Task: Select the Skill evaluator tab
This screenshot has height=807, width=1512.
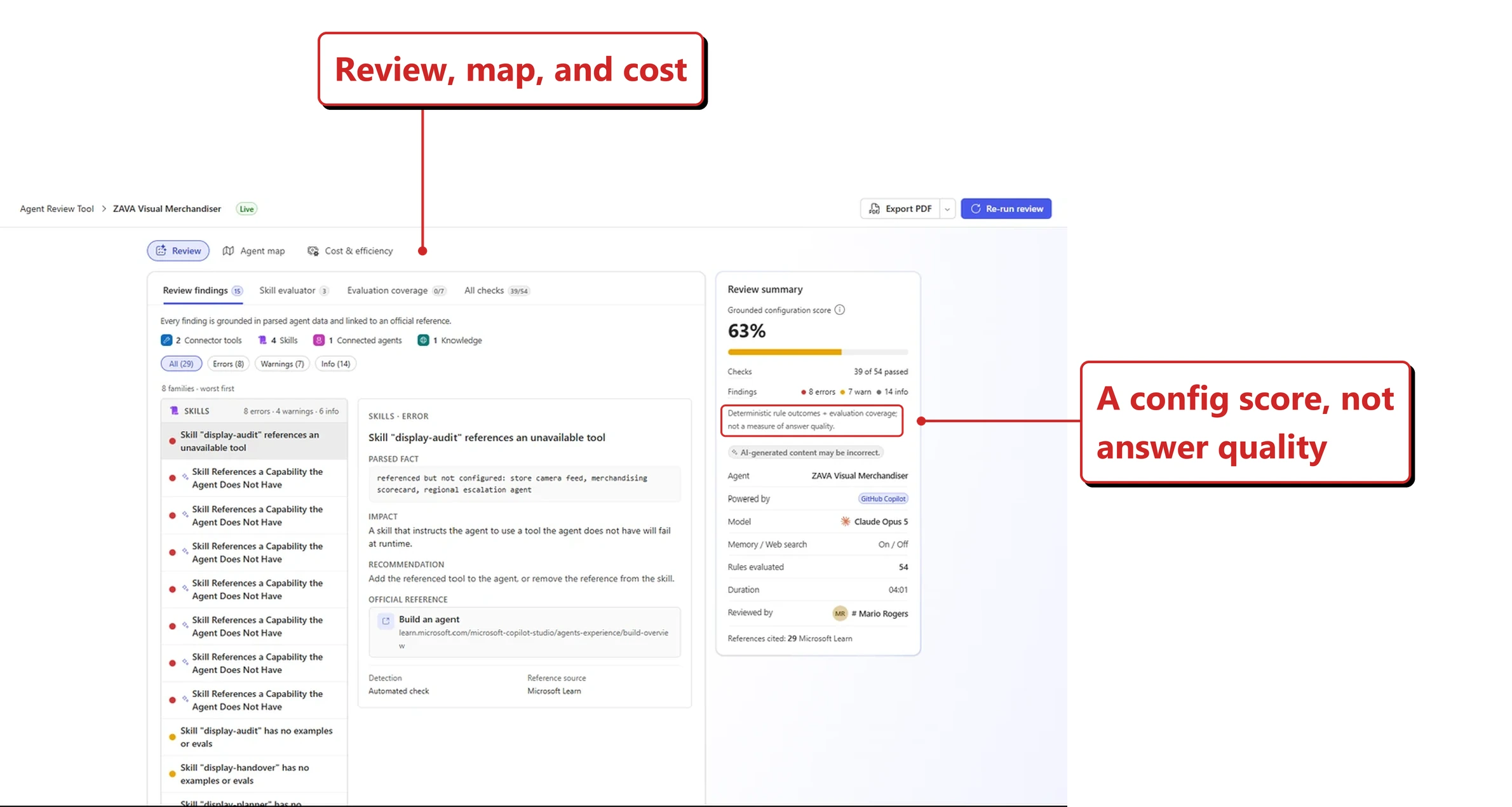Action: (x=294, y=291)
